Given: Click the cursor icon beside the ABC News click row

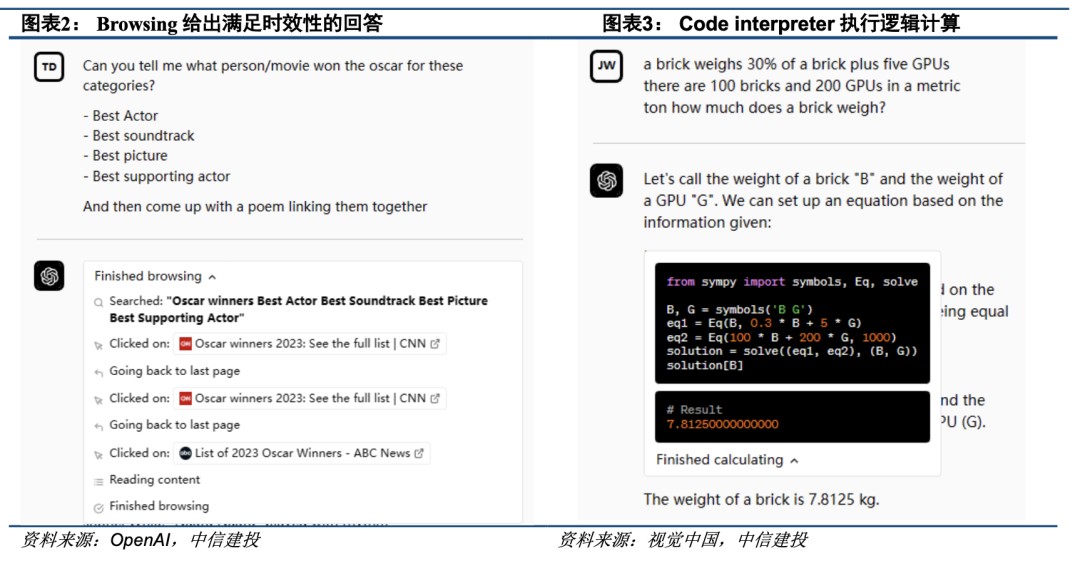Looking at the screenshot, I should point(98,455).
